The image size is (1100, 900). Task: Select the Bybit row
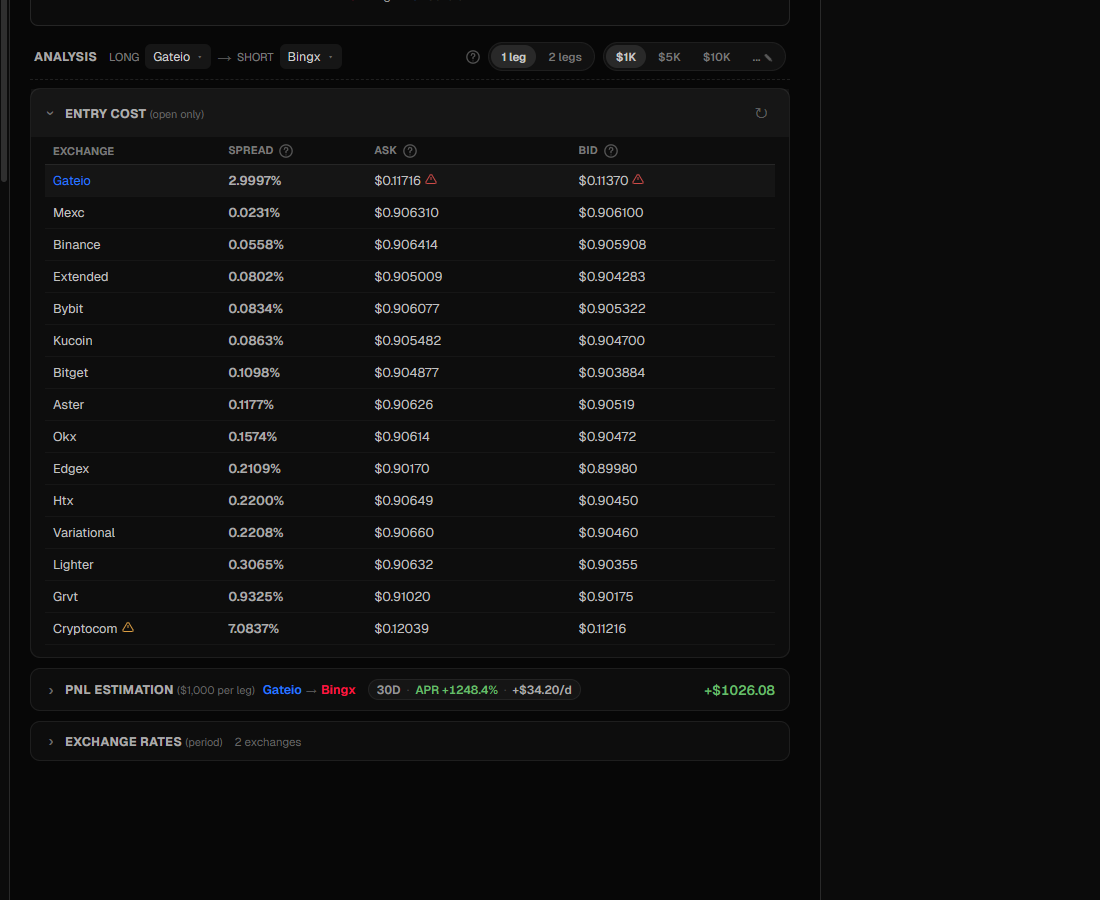pyautogui.click(x=410, y=309)
